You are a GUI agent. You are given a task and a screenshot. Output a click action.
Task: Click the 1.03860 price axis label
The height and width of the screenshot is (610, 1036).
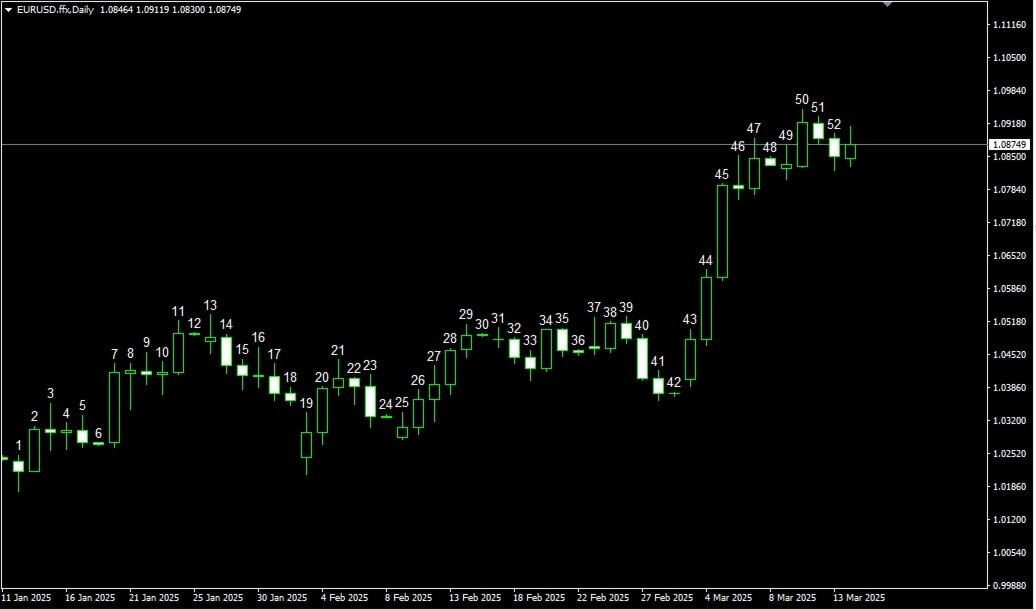click(x=1010, y=388)
